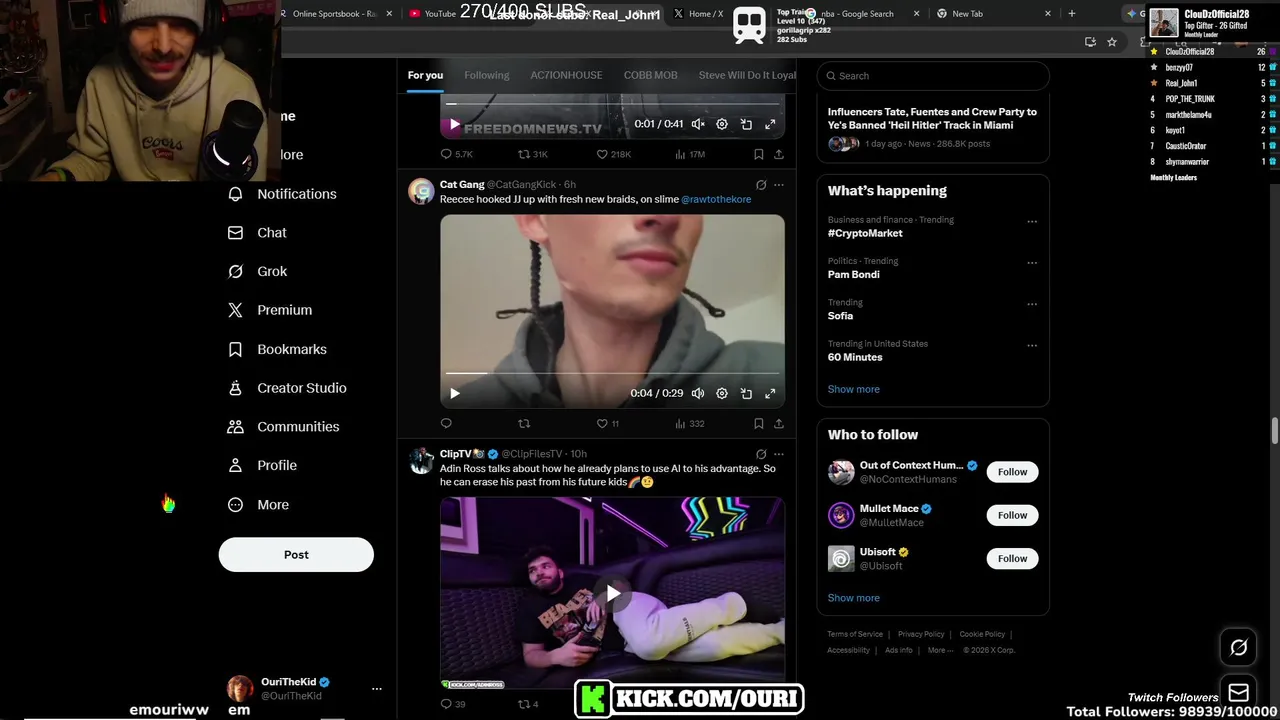Mute the braids video audio
The width and height of the screenshot is (1280, 720).
coord(698,393)
